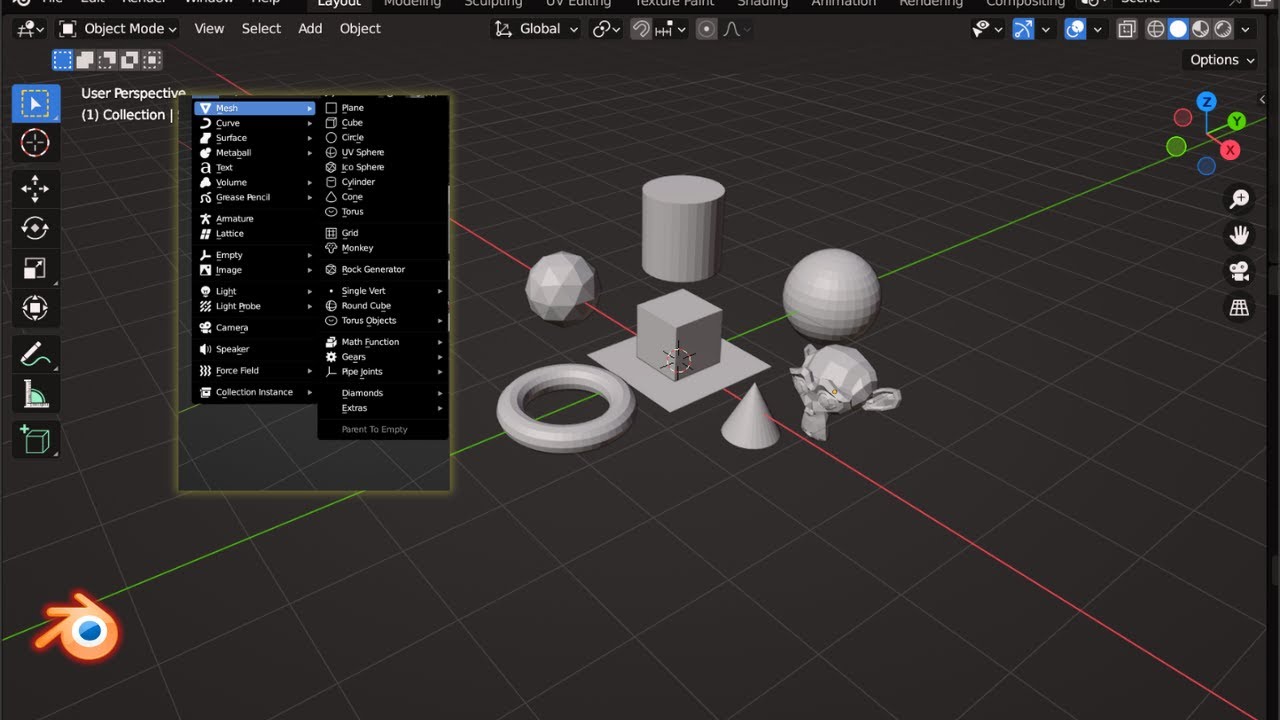
Task: Pick the Rotate tool
Action: point(35,229)
